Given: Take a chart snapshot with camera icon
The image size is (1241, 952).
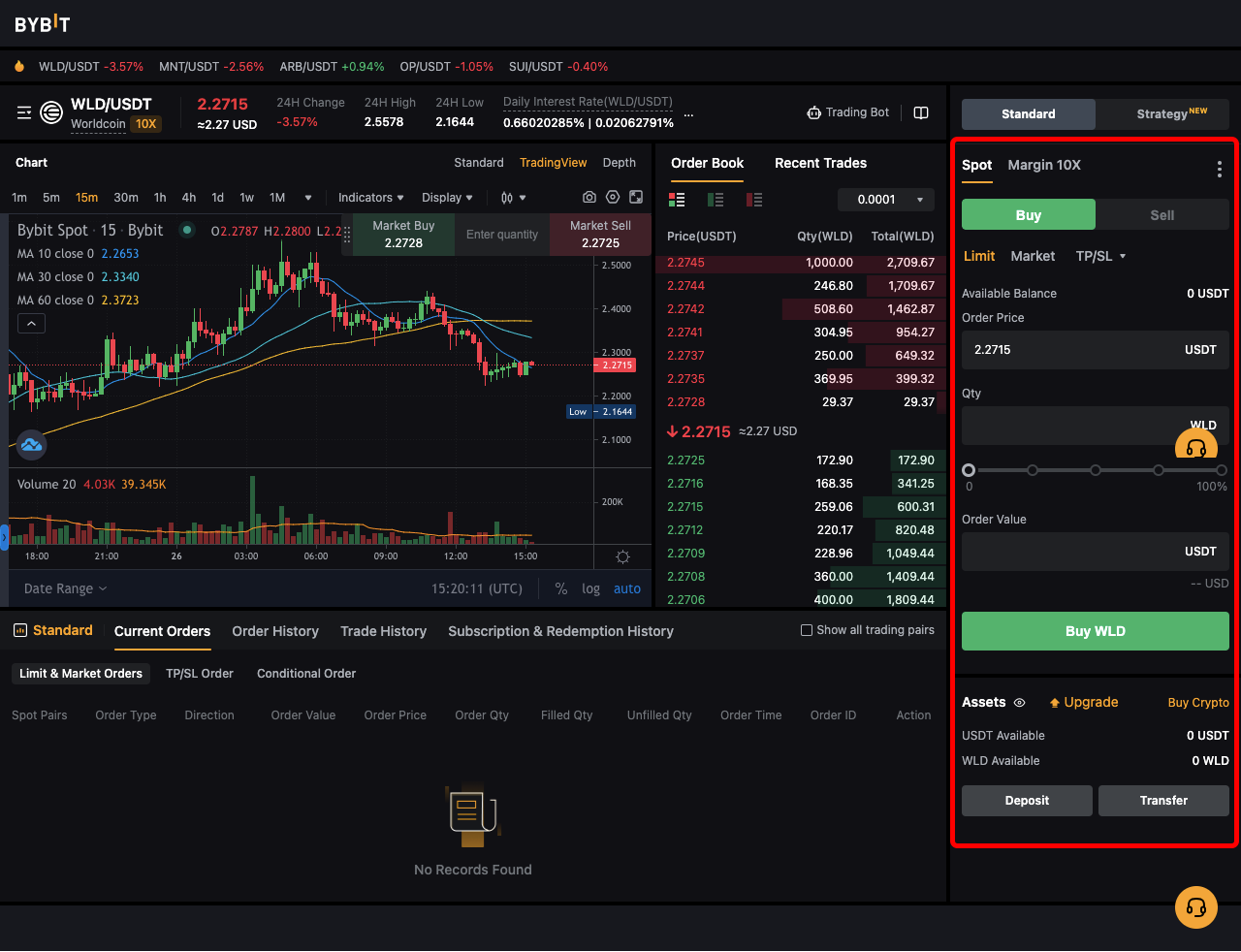Looking at the screenshot, I should [x=589, y=197].
